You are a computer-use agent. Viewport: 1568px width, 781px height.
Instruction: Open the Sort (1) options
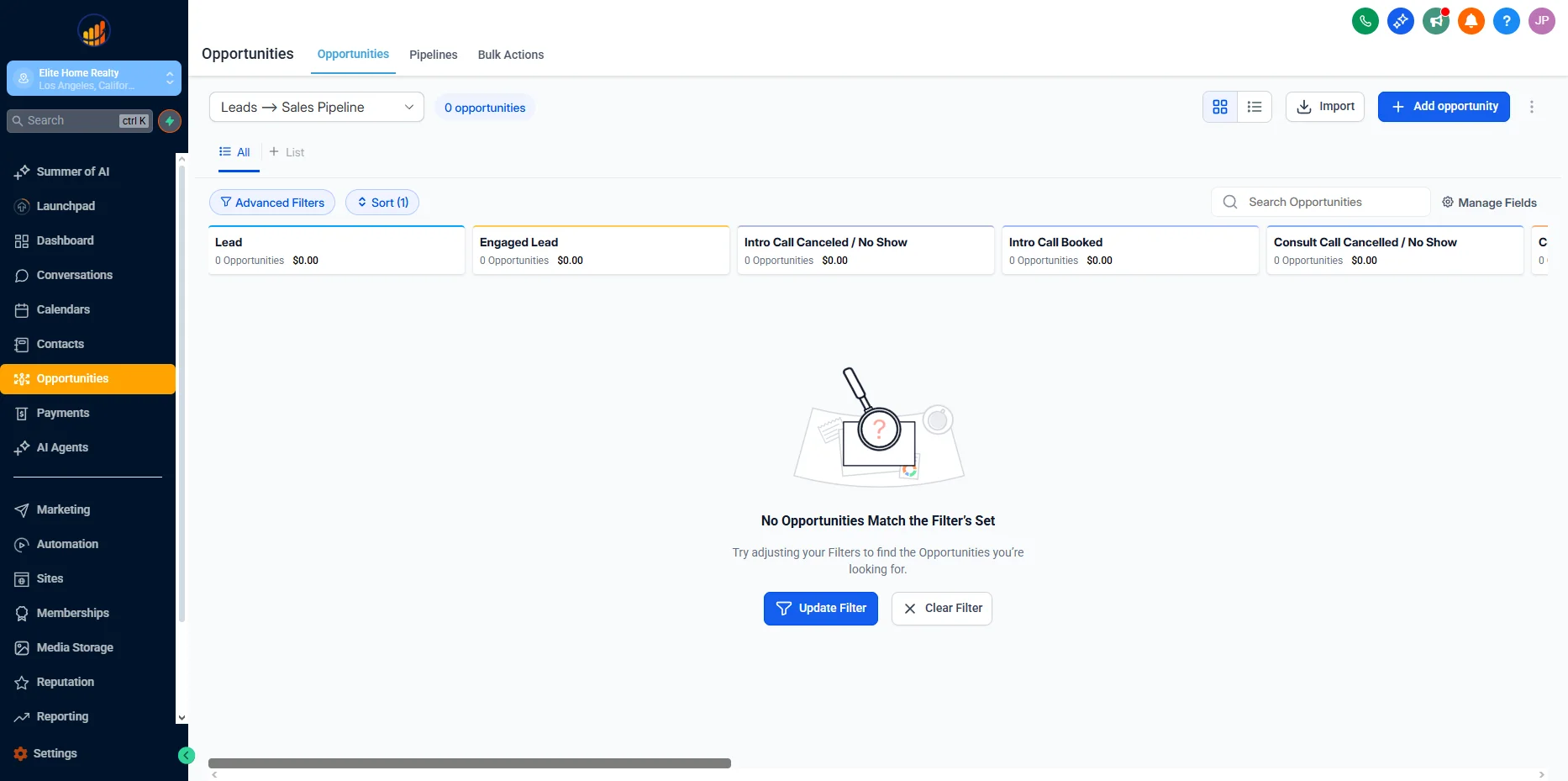pyautogui.click(x=382, y=203)
